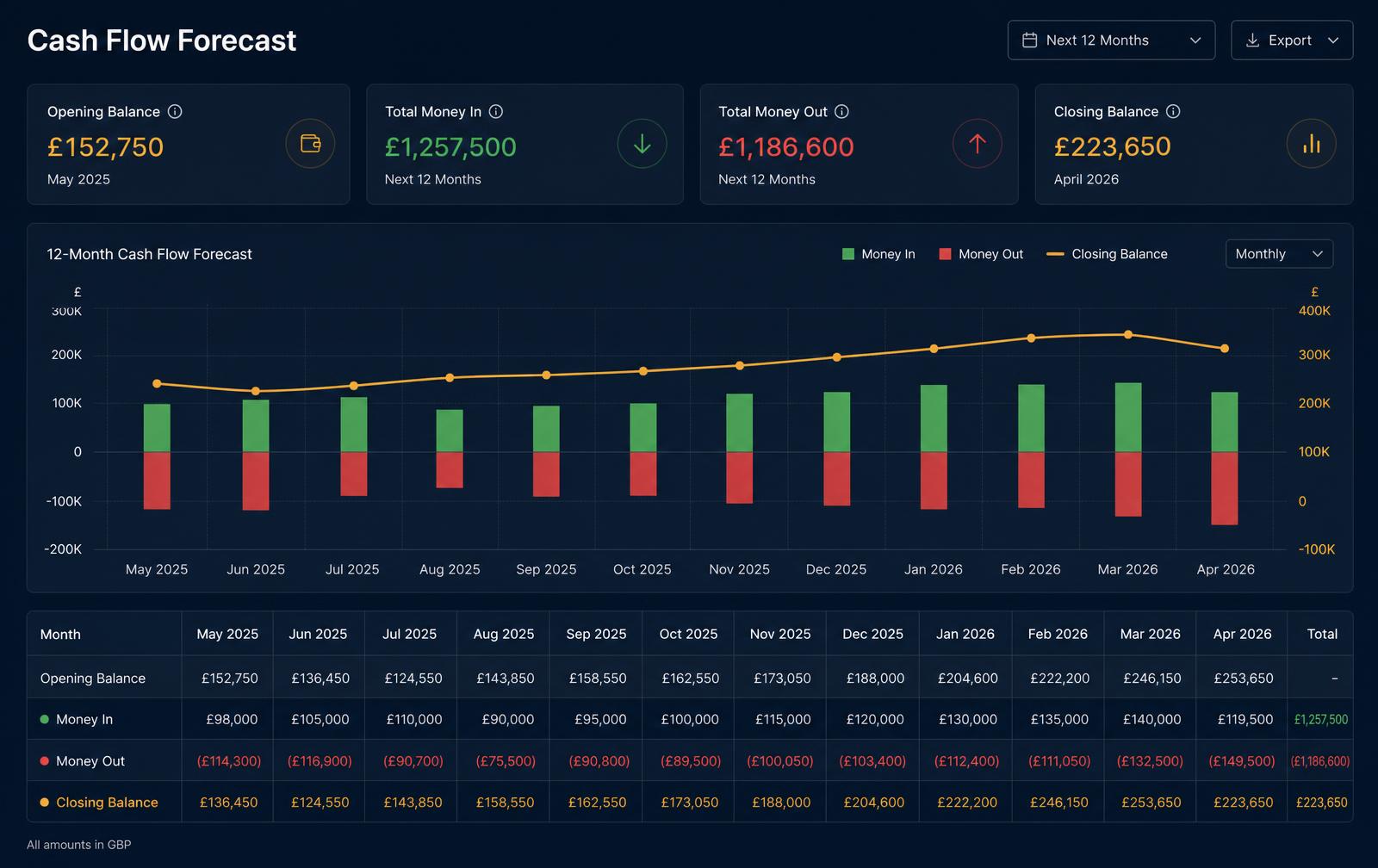This screenshot has height=868, width=1378.
Task: Click the £136,450 opening balance for Jun 2025
Action: click(x=320, y=679)
